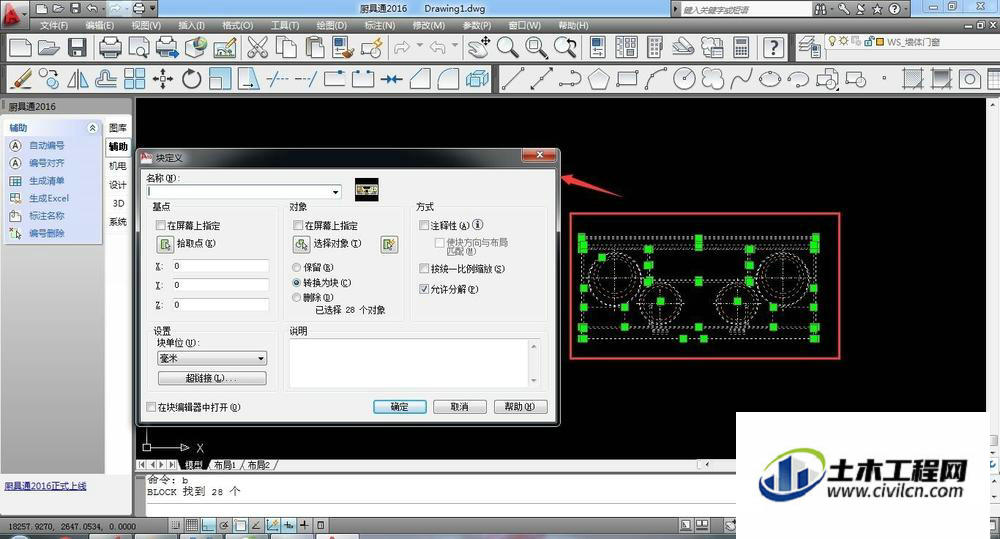1000x539 pixels.
Task: Check 按统一比例缩放 option
Action: tap(424, 269)
